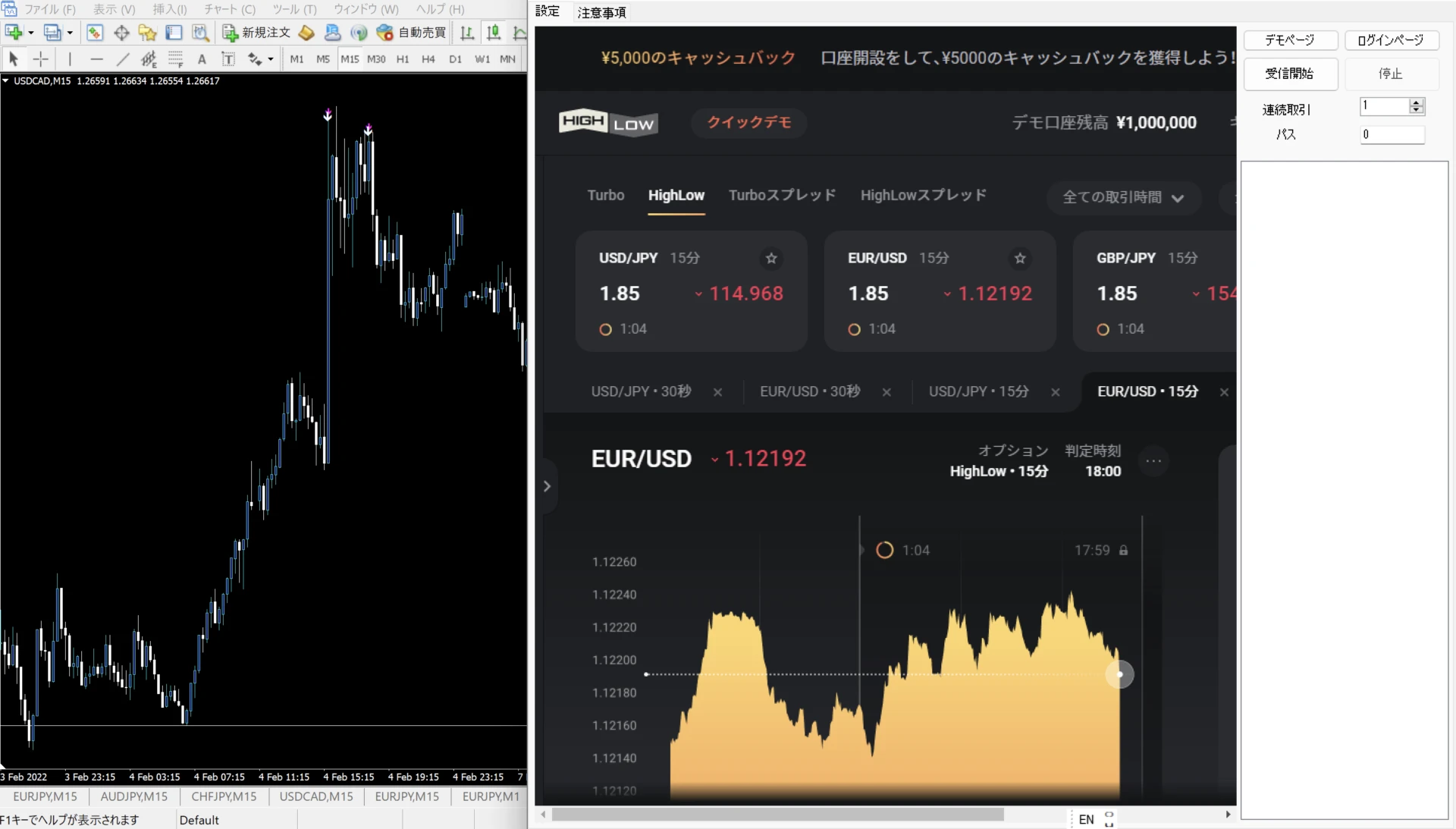Select the Fibonacci retracement tool
Screen dimensions: 1456x829
pos(175,59)
